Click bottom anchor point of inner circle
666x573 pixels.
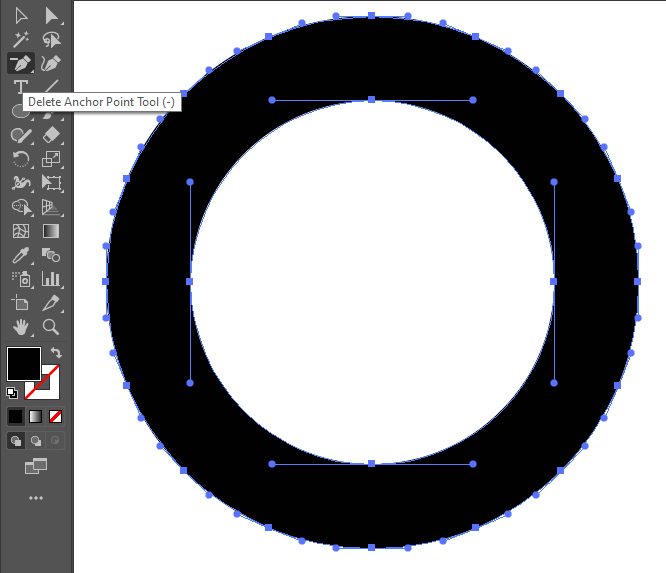pyautogui.click(x=371, y=463)
